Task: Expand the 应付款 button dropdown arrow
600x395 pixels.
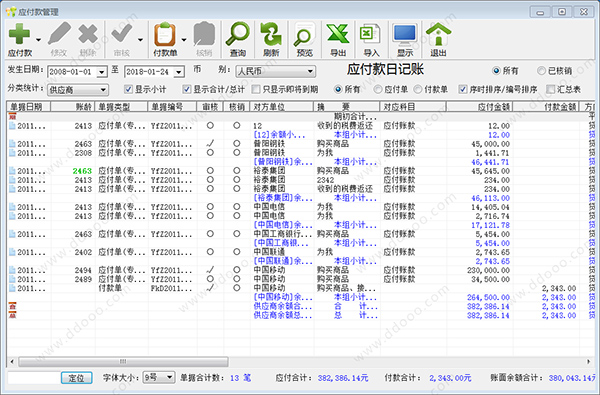Action: (38, 39)
